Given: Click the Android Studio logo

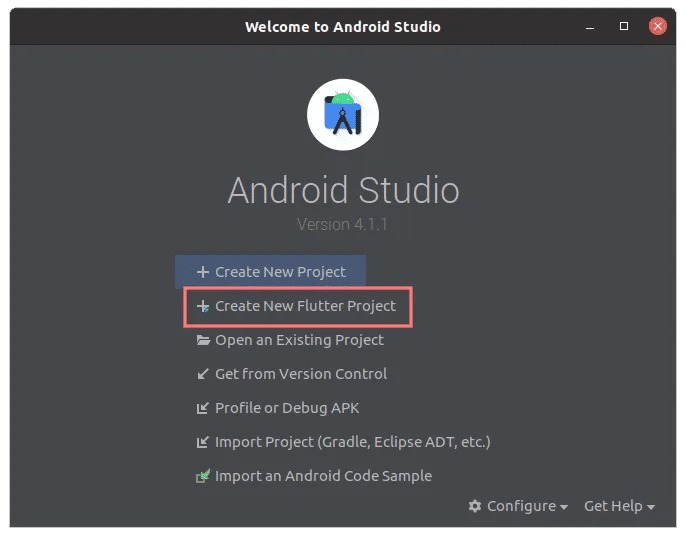Looking at the screenshot, I should [343, 115].
